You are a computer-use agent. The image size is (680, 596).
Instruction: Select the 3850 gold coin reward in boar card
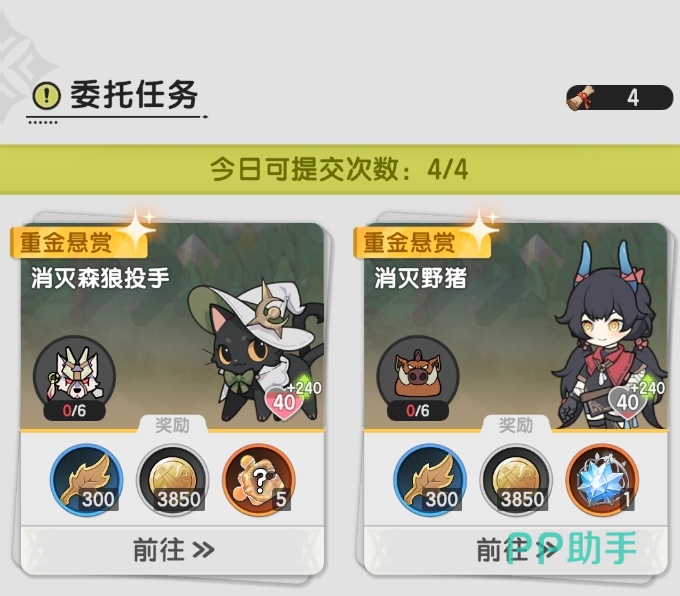[516, 480]
